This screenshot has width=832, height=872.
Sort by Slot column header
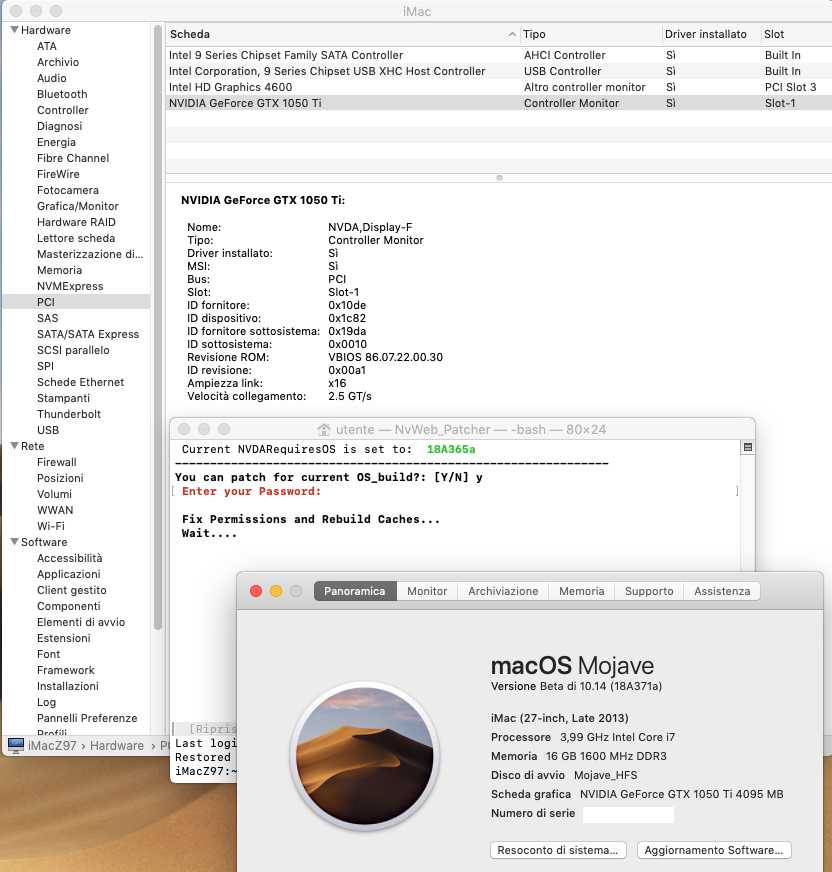coord(796,34)
